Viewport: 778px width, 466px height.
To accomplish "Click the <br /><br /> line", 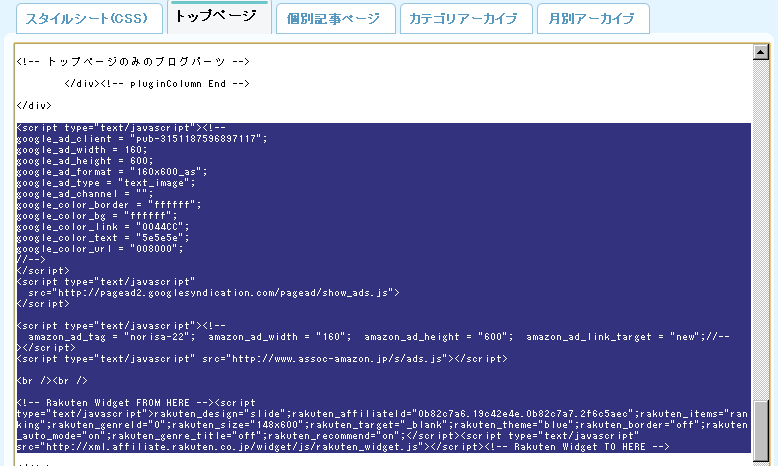I will pyautogui.click(x=52, y=381).
